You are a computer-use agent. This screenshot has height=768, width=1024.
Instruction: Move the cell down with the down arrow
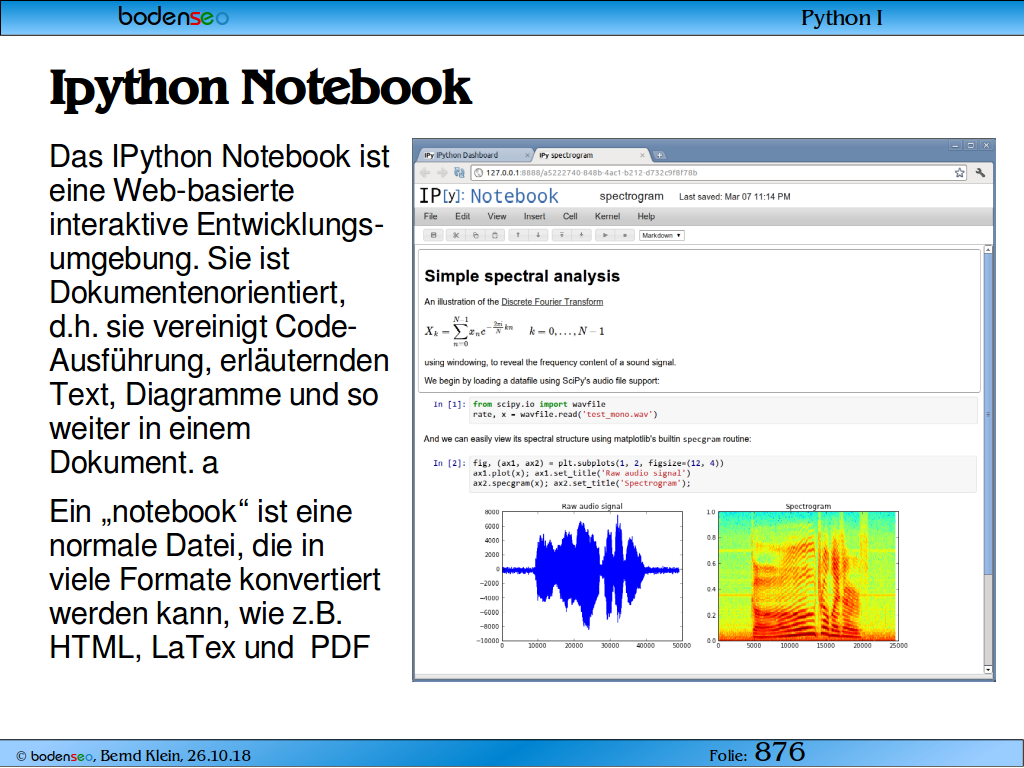coord(538,235)
